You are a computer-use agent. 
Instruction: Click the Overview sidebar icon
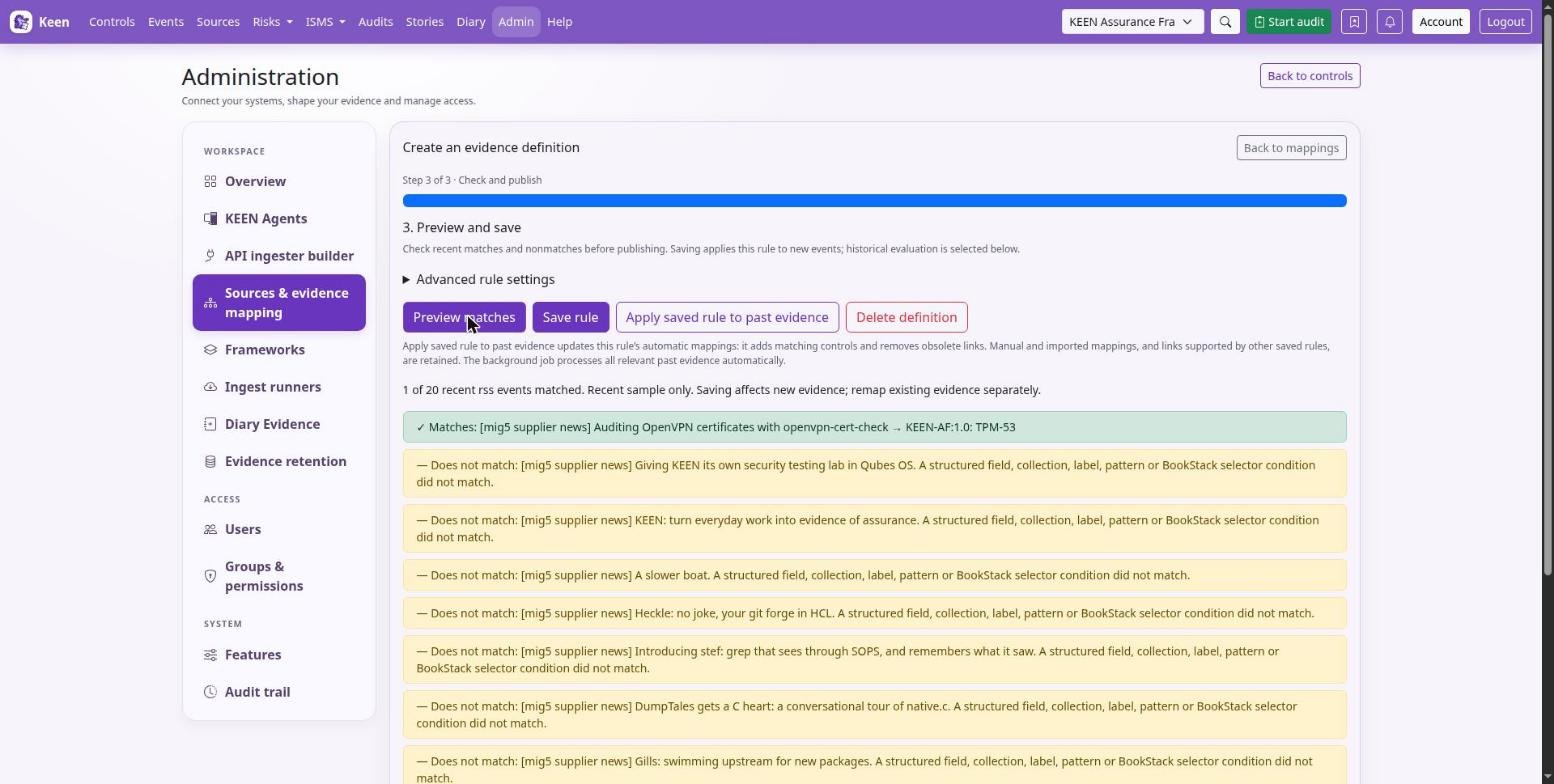210,182
